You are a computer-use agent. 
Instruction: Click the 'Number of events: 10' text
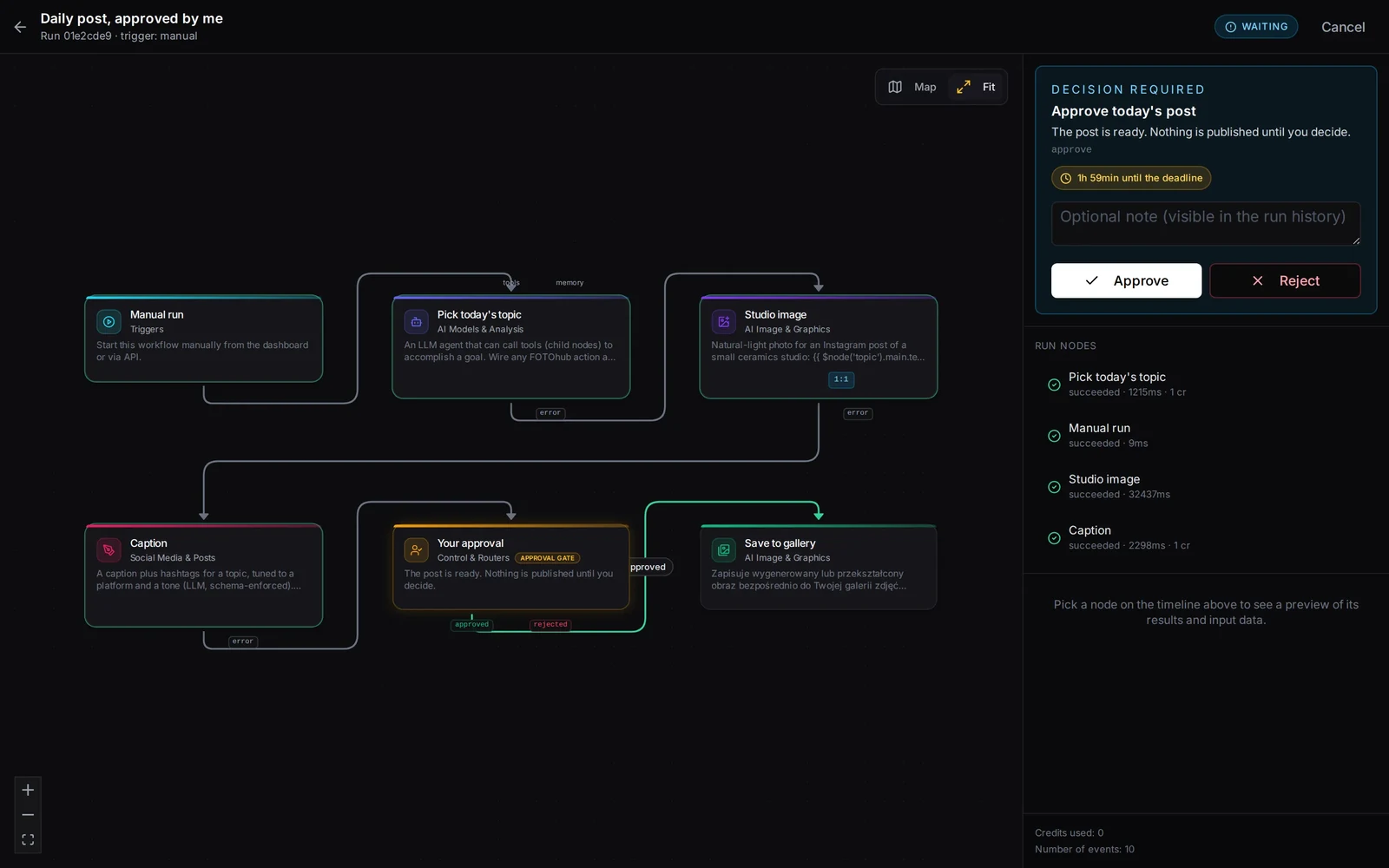(1084, 850)
